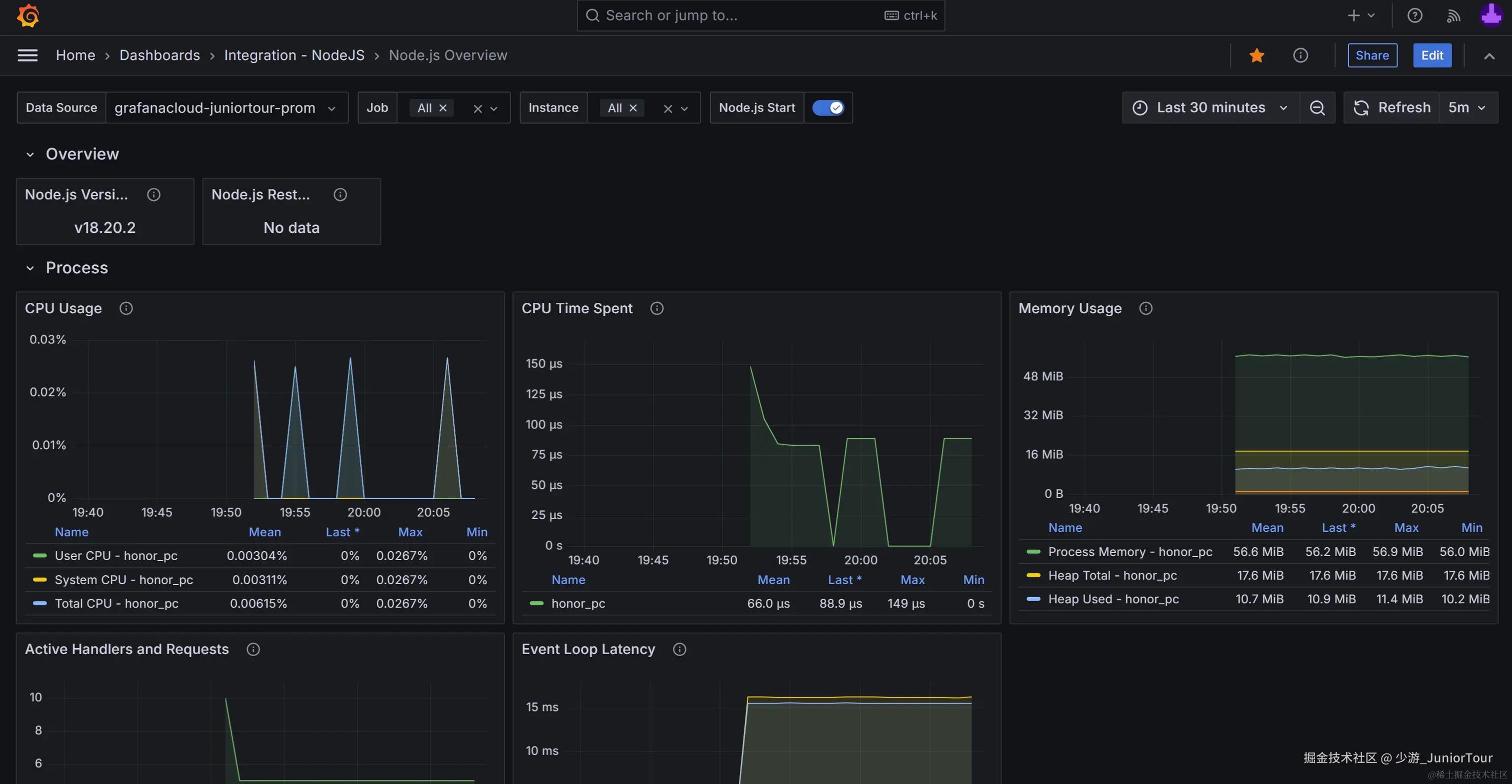Show Node.js Restarts panel info icon
The height and width of the screenshot is (784, 1512).
tap(340, 195)
